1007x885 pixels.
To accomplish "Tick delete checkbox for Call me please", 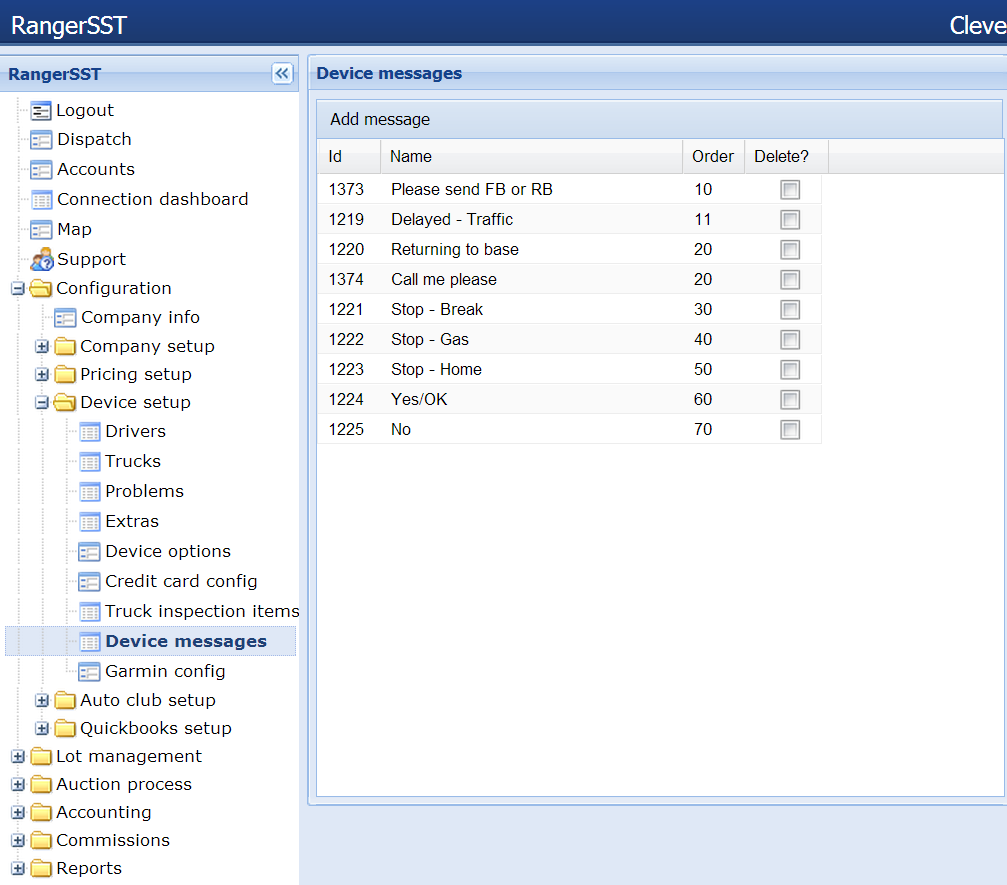I will tap(790, 280).
